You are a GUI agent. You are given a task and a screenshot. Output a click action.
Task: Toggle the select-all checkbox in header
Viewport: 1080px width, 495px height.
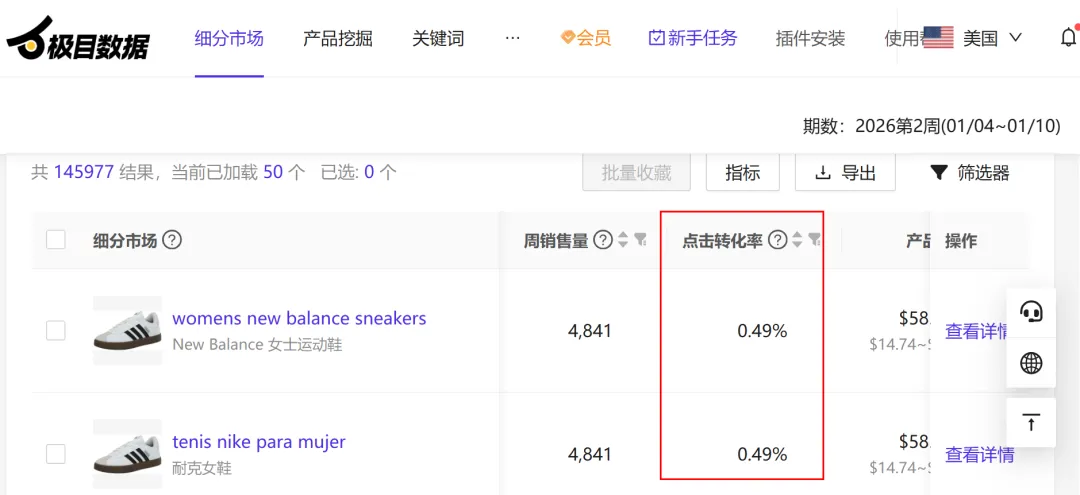56,240
